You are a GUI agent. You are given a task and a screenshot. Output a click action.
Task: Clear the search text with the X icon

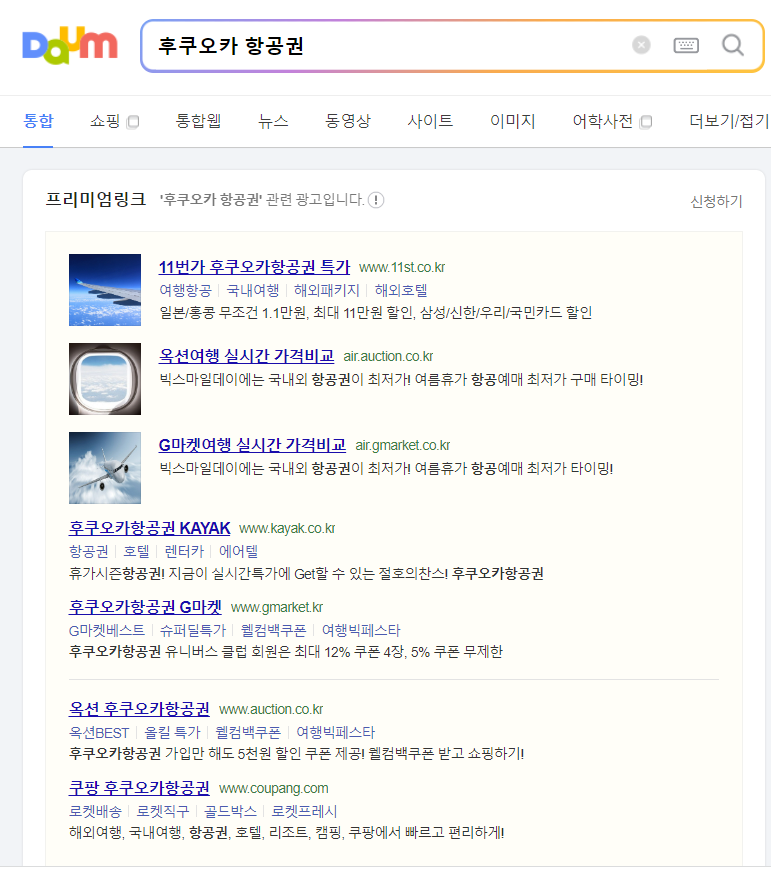pos(641,45)
